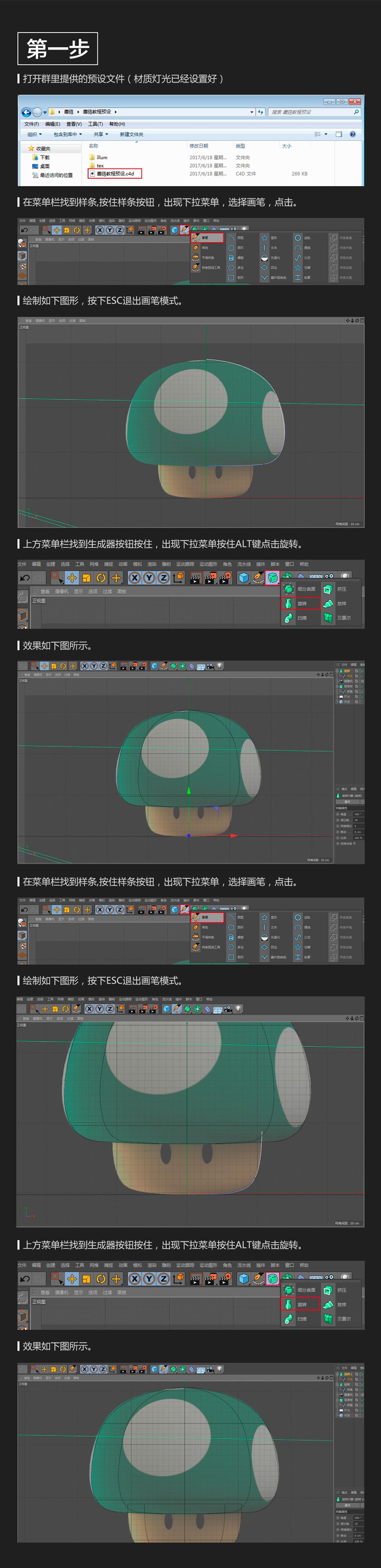Viewport: 381px width, 1568px height.
Task: Click the Explorer back arrow button
Action: click(x=26, y=112)
